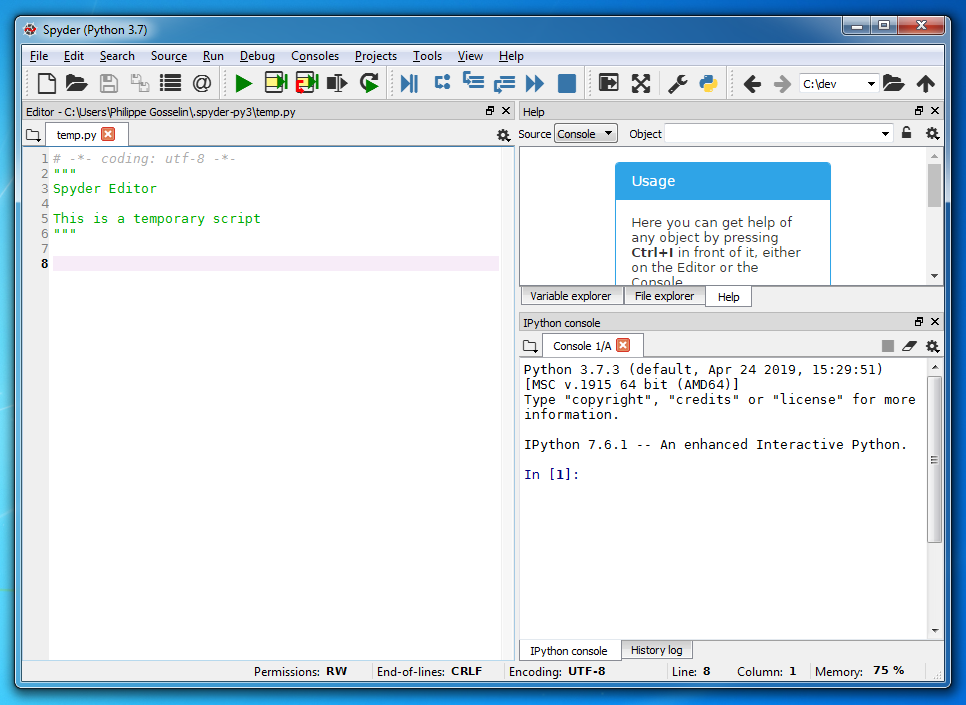Open the editor pane options gear icon
The image size is (966, 705).
504,136
